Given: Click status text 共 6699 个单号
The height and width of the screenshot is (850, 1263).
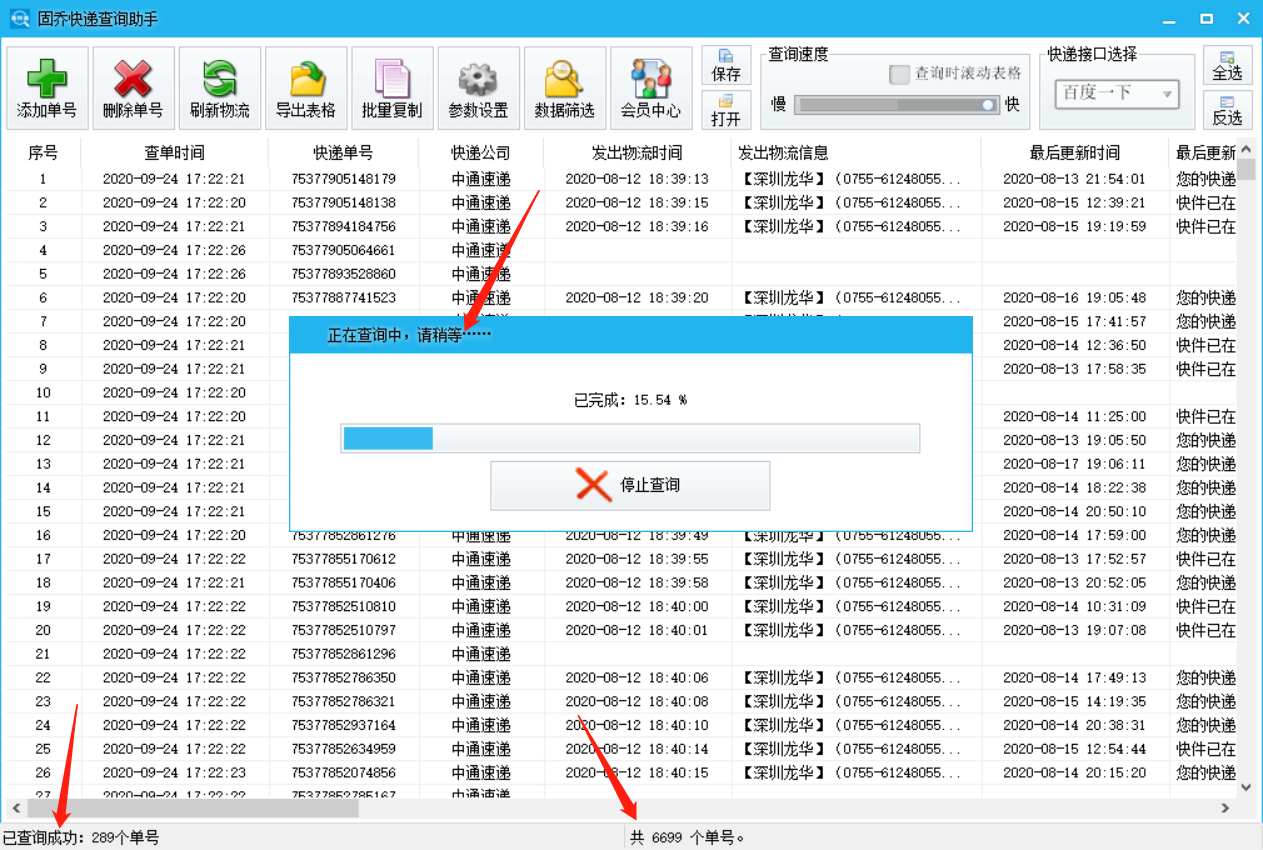Looking at the screenshot, I should 688,838.
